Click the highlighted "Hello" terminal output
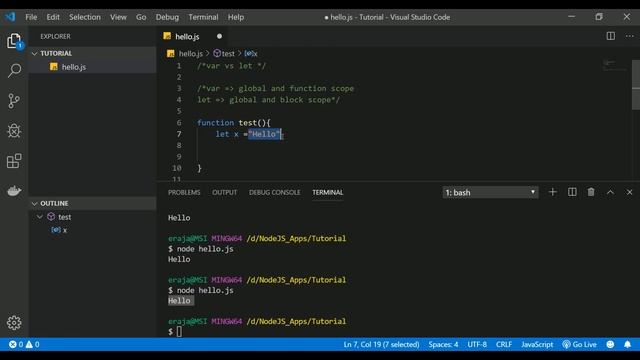This screenshot has width=640, height=360. pyautogui.click(x=180, y=301)
